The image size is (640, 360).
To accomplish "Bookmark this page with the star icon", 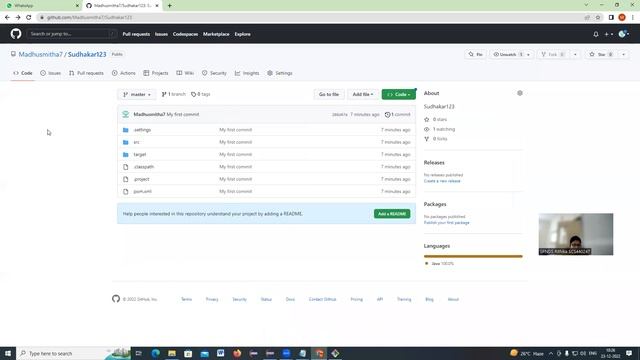I will click(x=598, y=18).
